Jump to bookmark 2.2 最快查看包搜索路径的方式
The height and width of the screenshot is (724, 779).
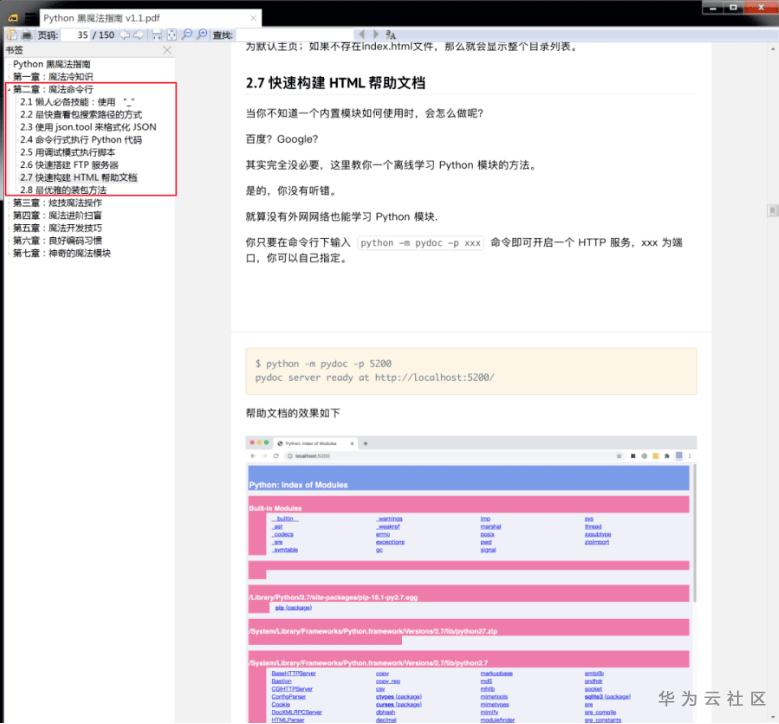[81, 114]
